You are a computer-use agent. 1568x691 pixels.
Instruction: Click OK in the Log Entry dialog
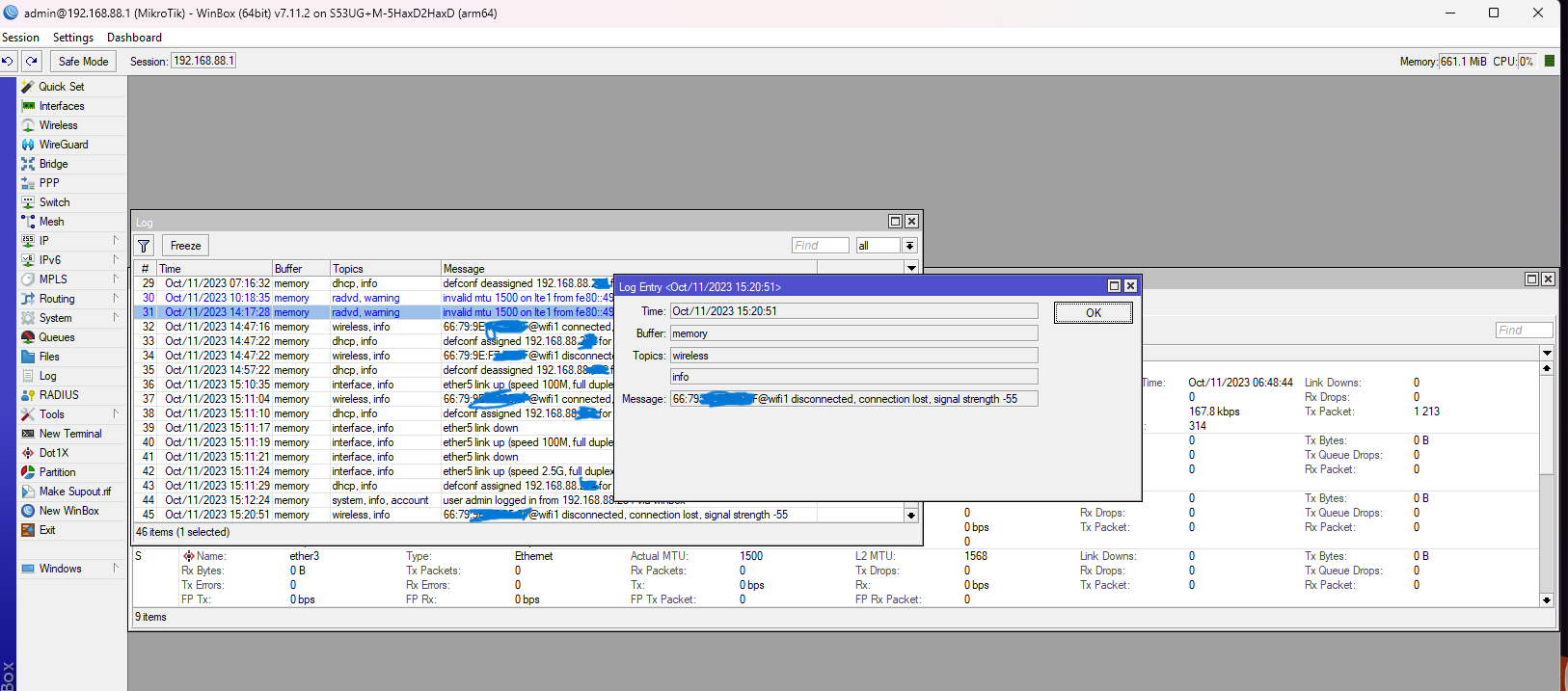(x=1093, y=312)
